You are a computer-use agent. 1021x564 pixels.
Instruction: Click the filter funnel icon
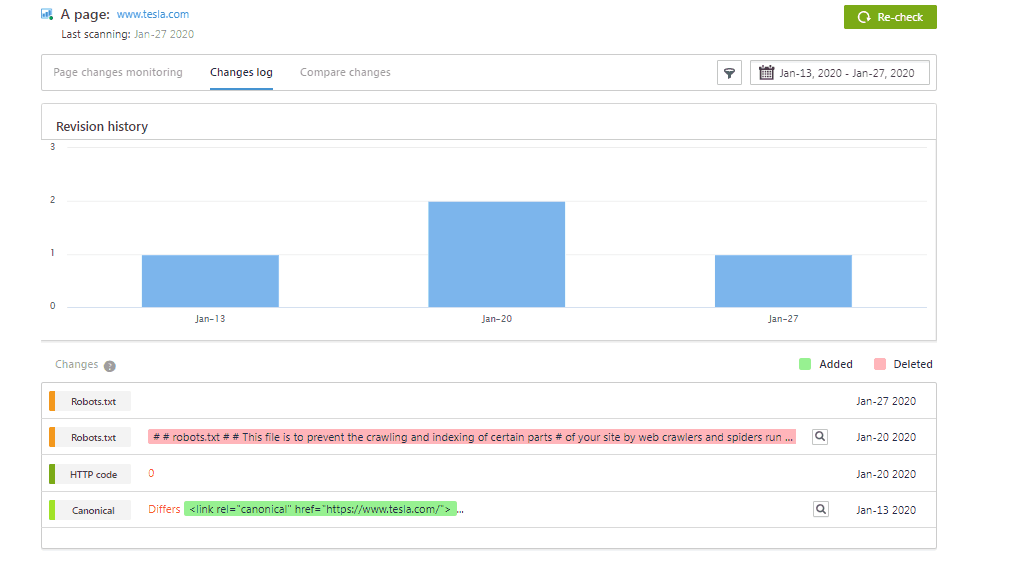(x=729, y=73)
